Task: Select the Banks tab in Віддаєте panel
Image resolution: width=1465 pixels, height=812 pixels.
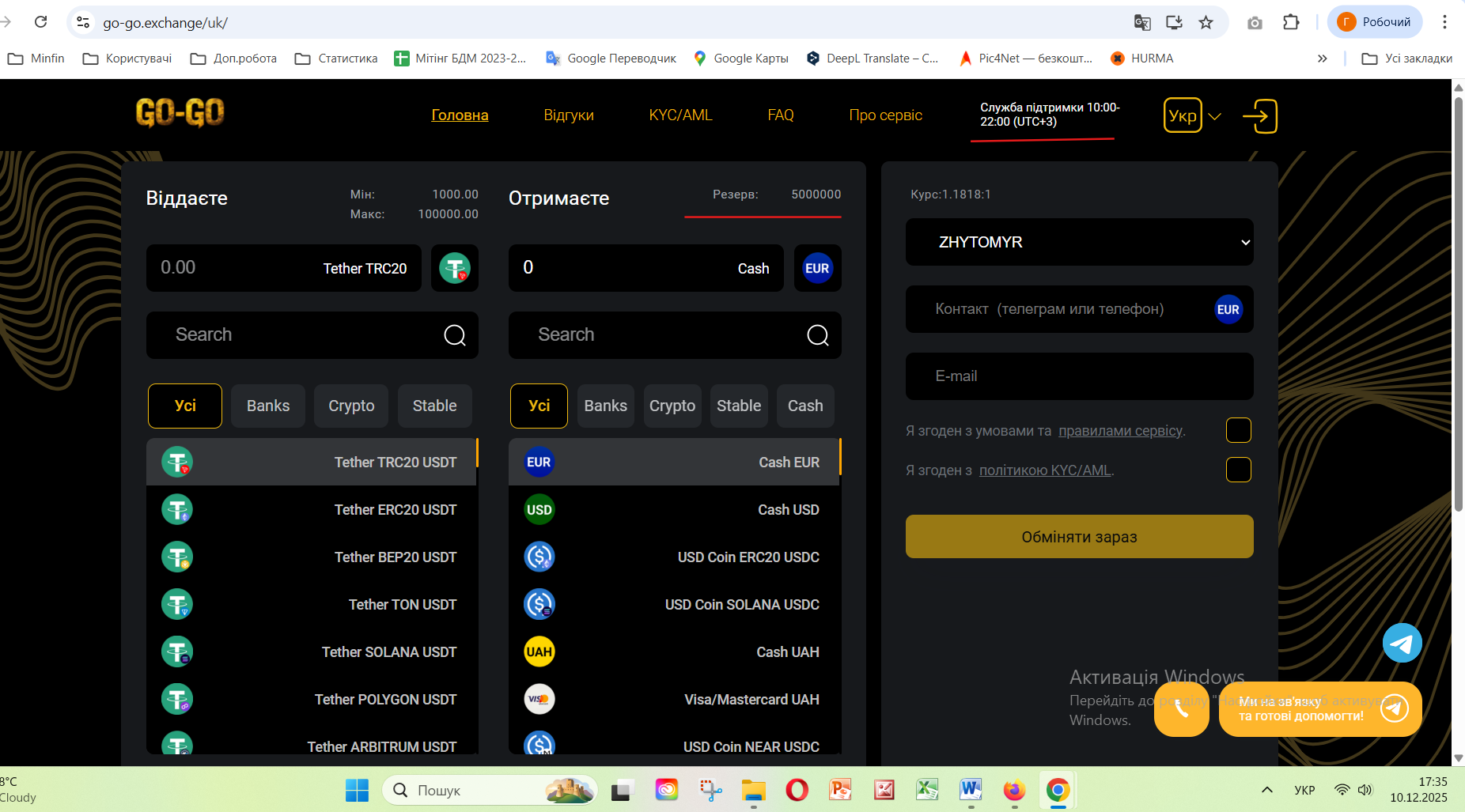Action: pos(268,406)
